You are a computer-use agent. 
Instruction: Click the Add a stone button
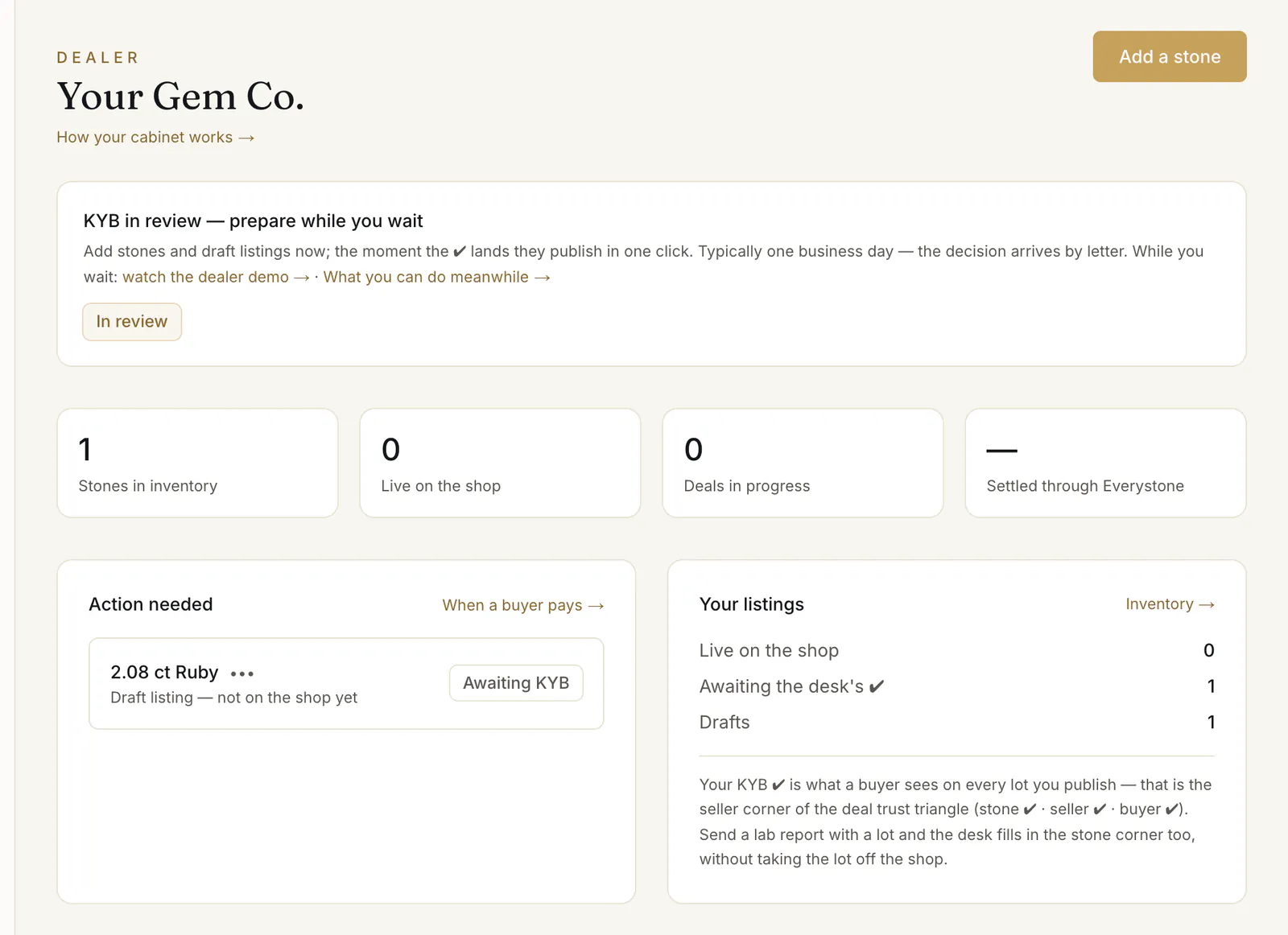[1170, 56]
